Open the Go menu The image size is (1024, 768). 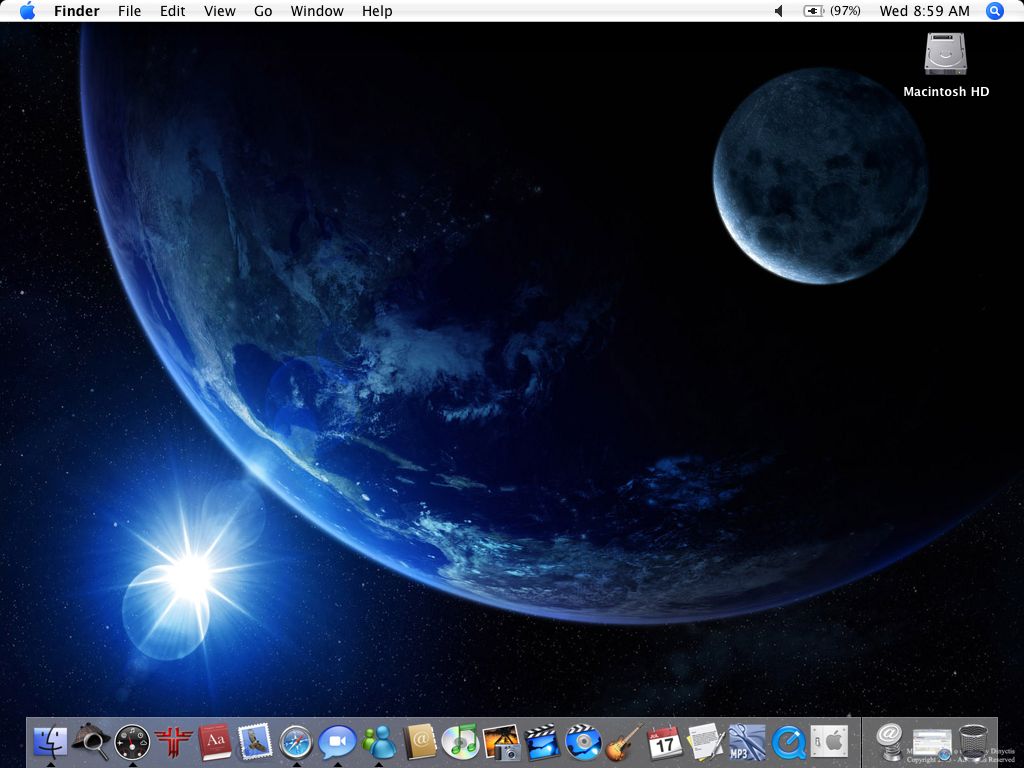tap(263, 11)
